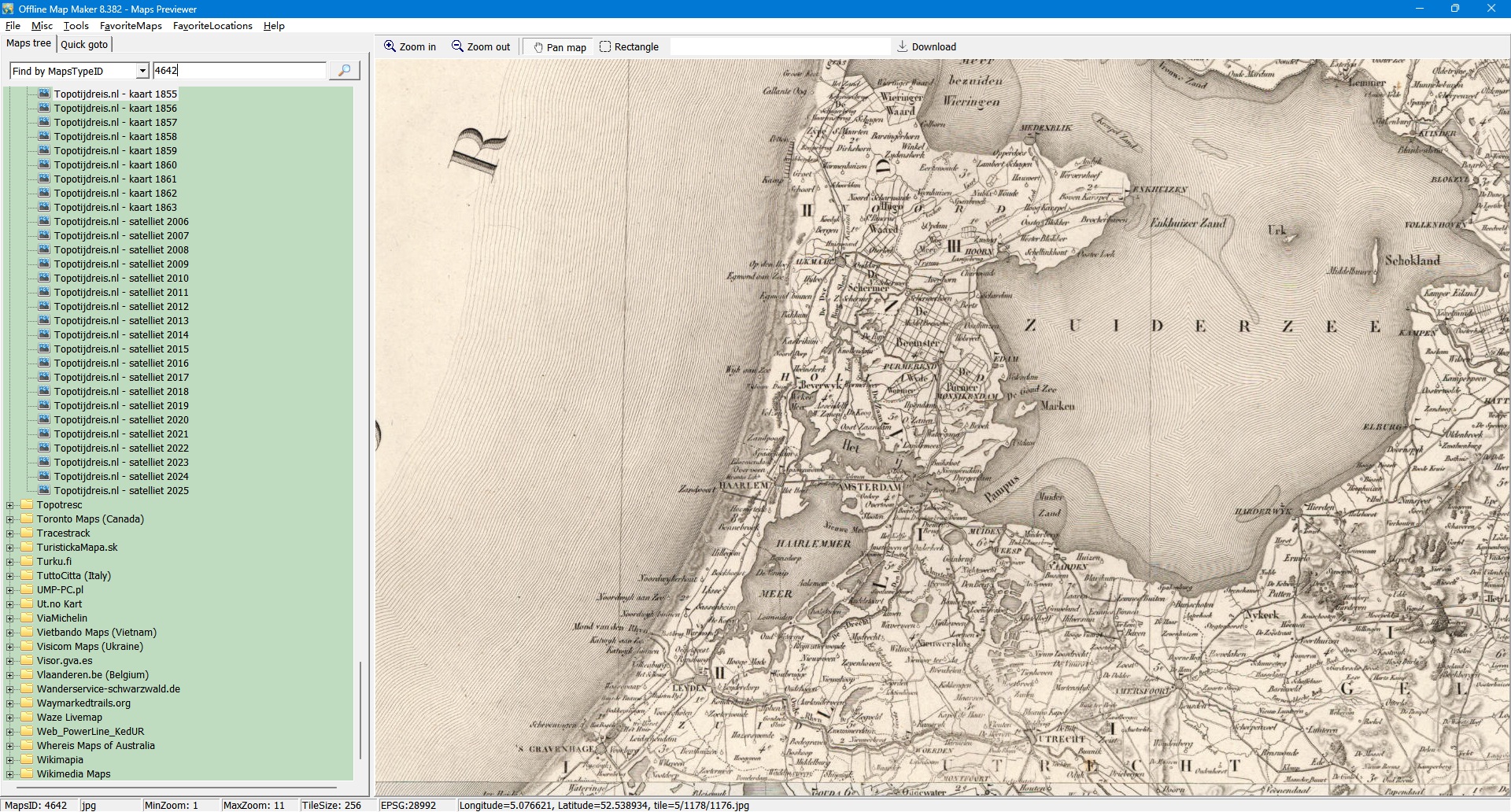Click the magnifier search button beside the ID field

344,71
